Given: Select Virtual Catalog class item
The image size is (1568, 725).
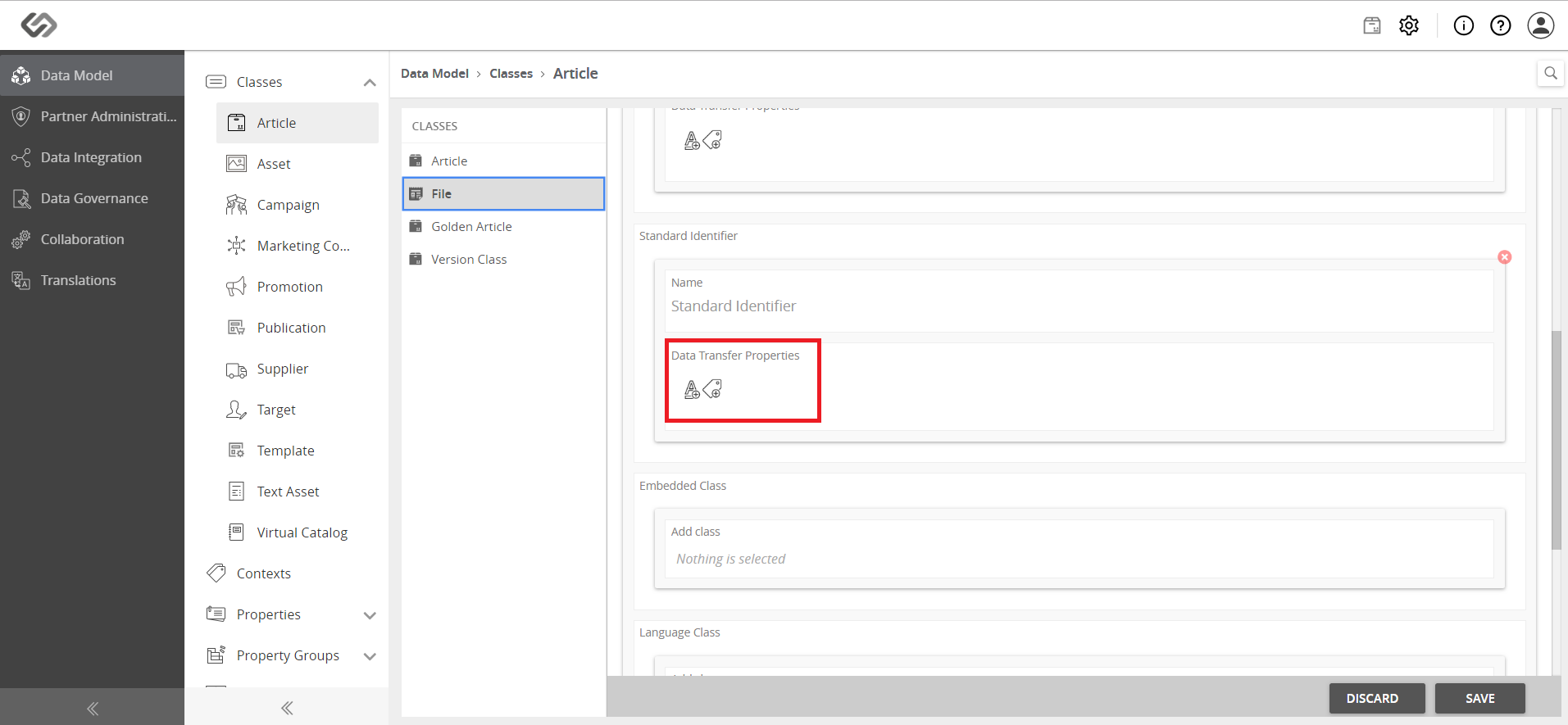Looking at the screenshot, I should [x=298, y=532].
